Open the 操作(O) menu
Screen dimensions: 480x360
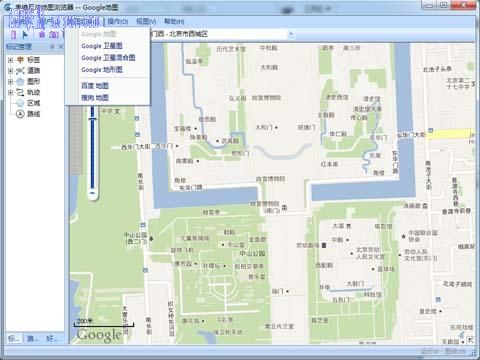click(x=118, y=22)
